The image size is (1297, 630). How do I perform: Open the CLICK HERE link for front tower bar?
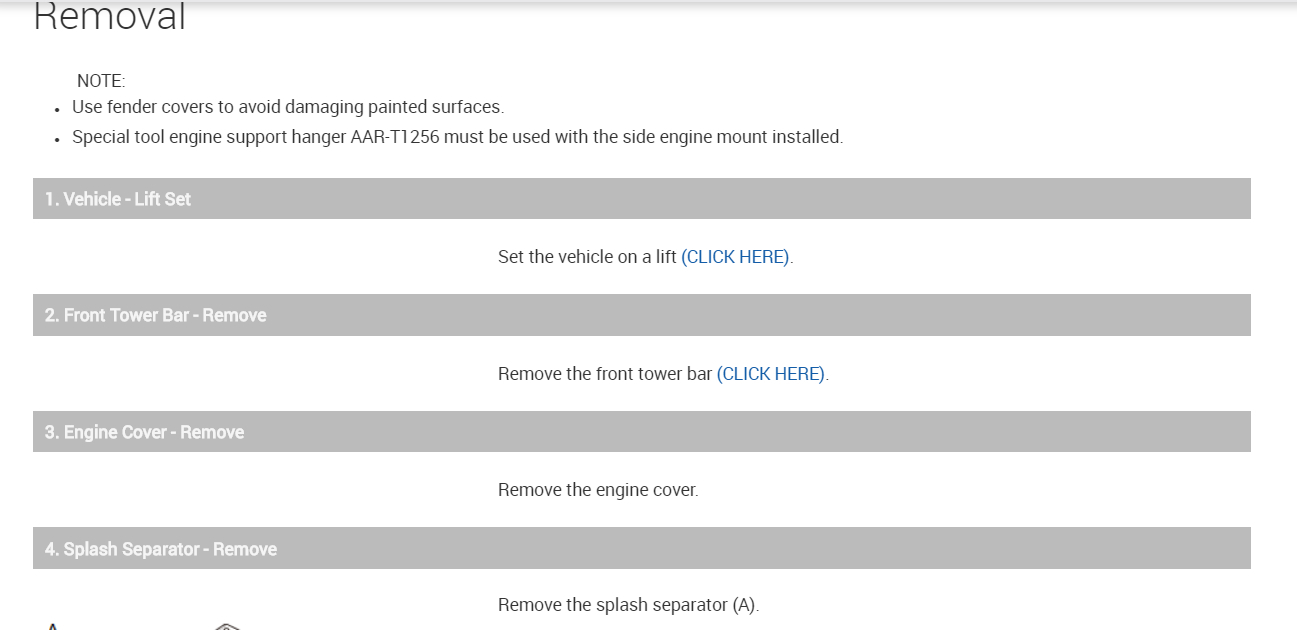pyautogui.click(x=771, y=374)
